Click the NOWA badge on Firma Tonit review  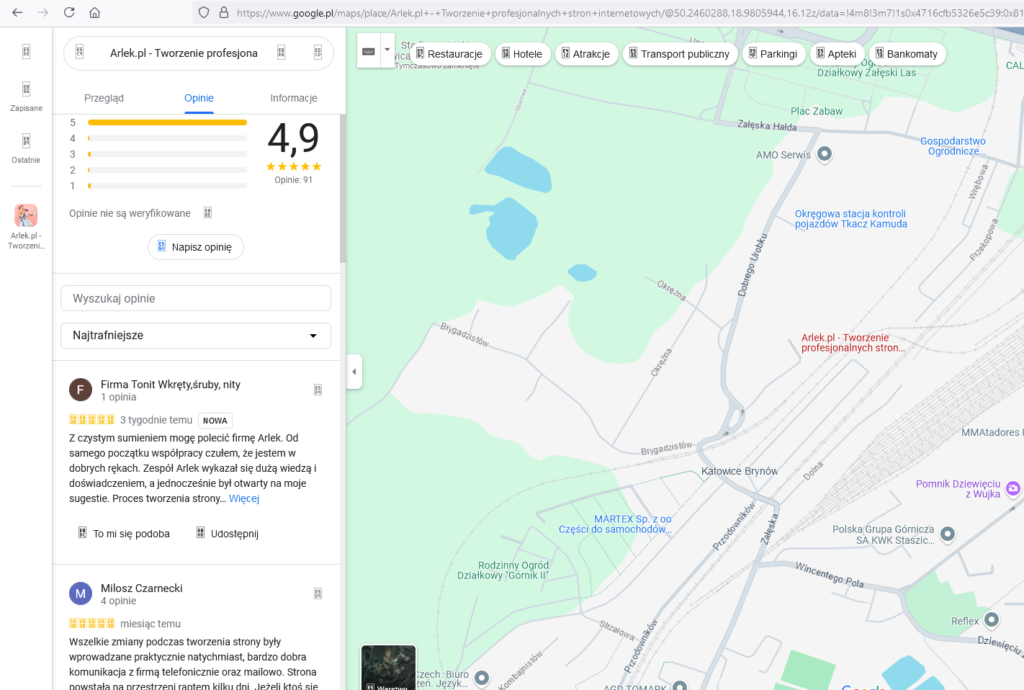[x=215, y=420]
